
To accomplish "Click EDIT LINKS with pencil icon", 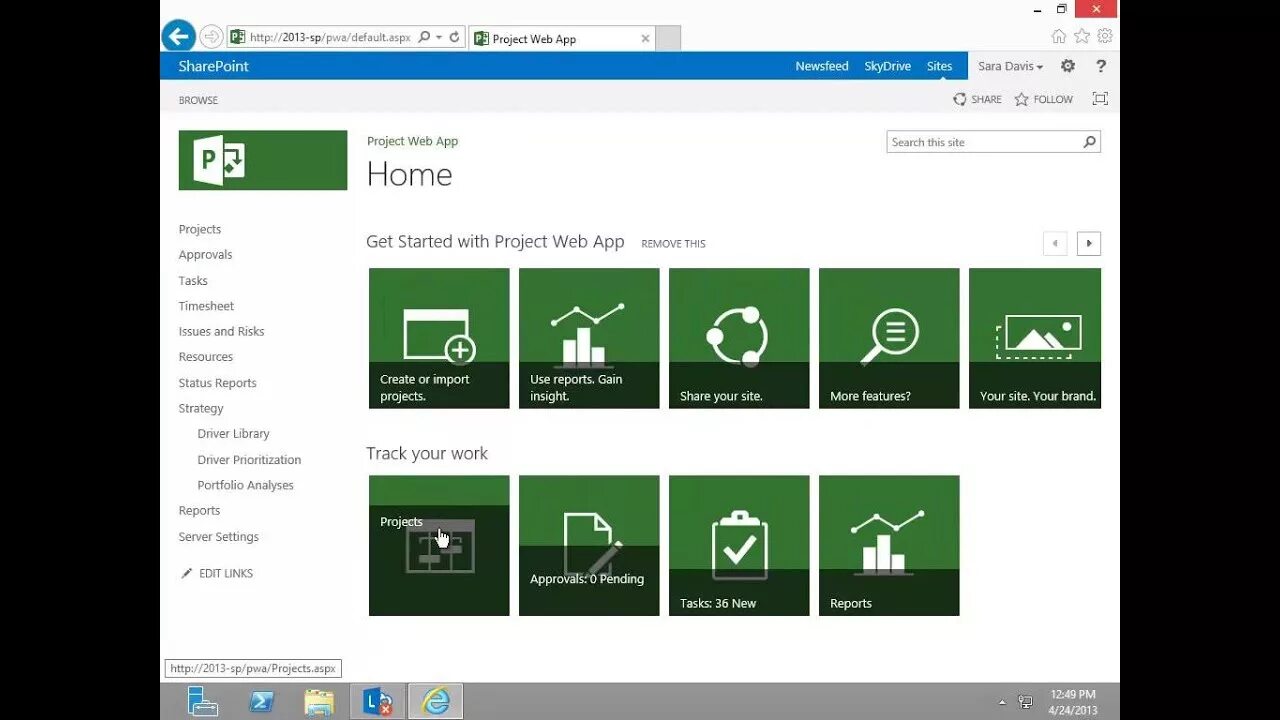I will (217, 573).
